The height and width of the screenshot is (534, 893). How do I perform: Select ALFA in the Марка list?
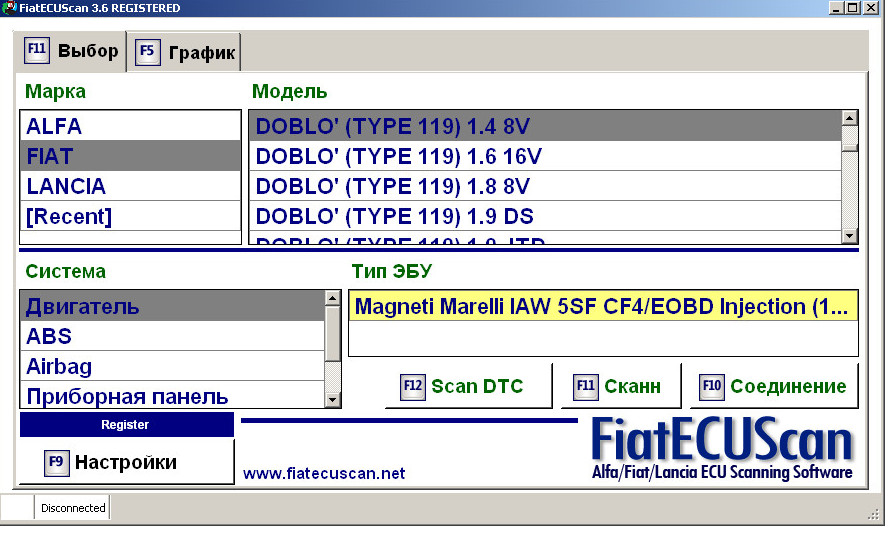[130, 126]
